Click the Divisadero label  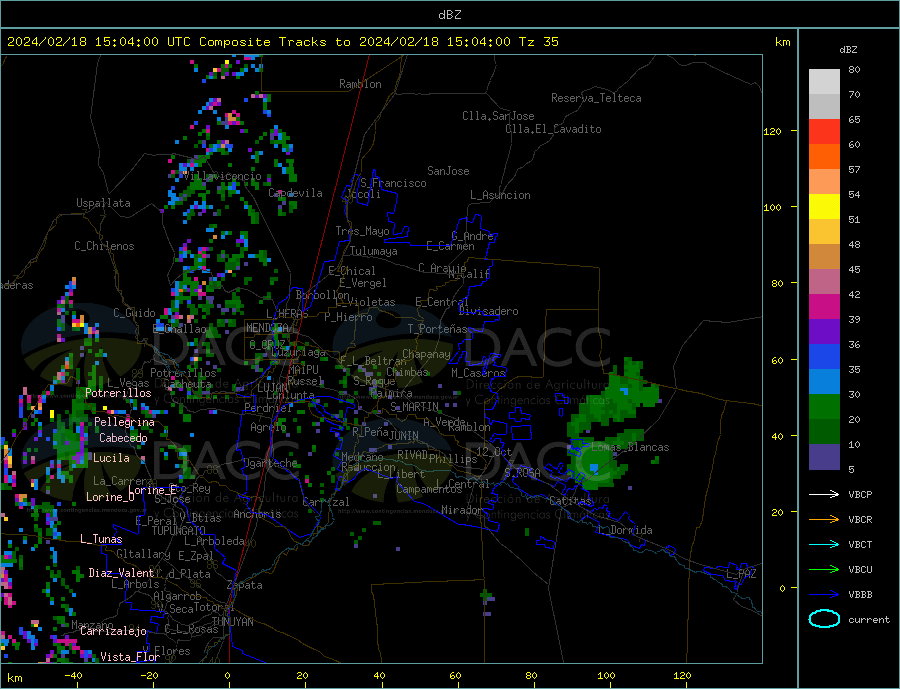coord(488,311)
